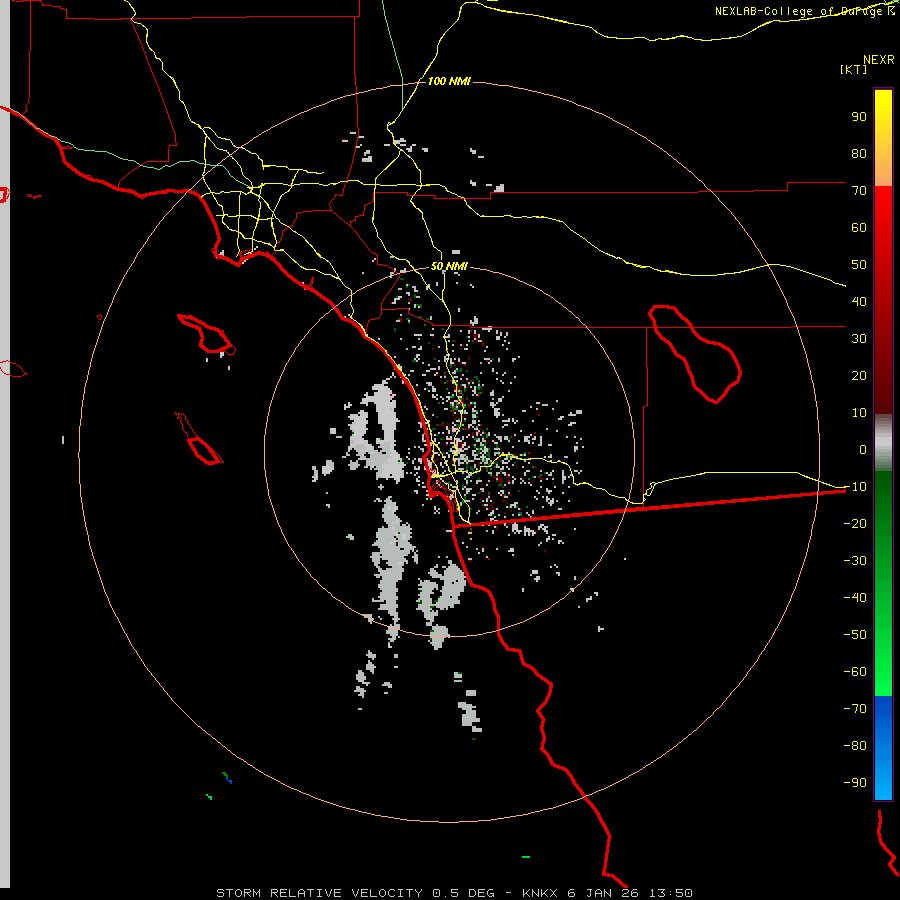Click the -50 value on the velocity scale

pyautogui.click(x=855, y=635)
